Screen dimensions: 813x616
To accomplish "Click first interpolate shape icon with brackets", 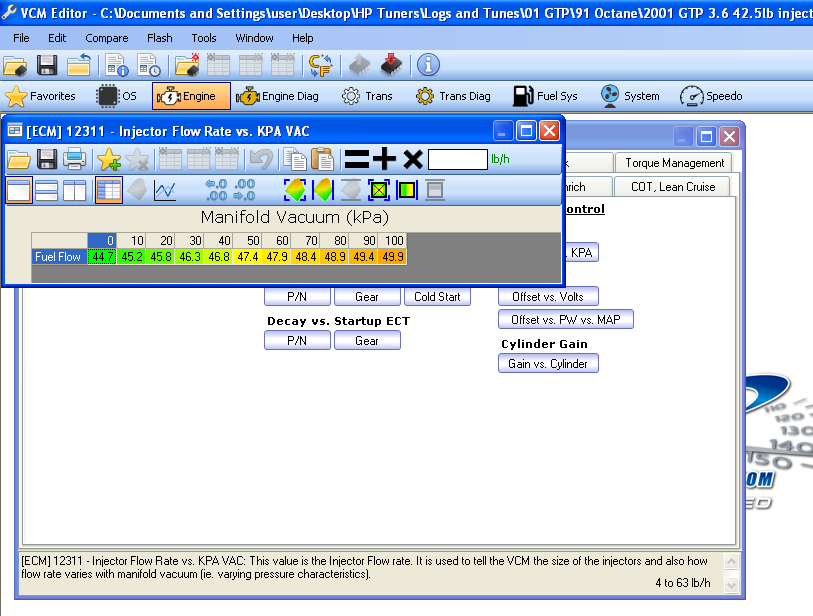I will [x=295, y=190].
